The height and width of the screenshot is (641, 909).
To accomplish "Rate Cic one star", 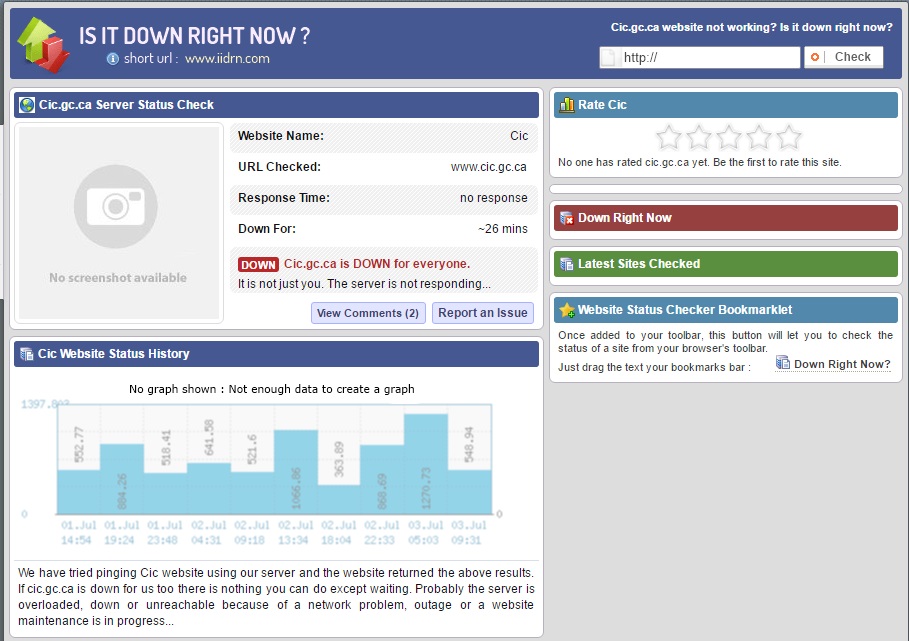I will point(668,137).
